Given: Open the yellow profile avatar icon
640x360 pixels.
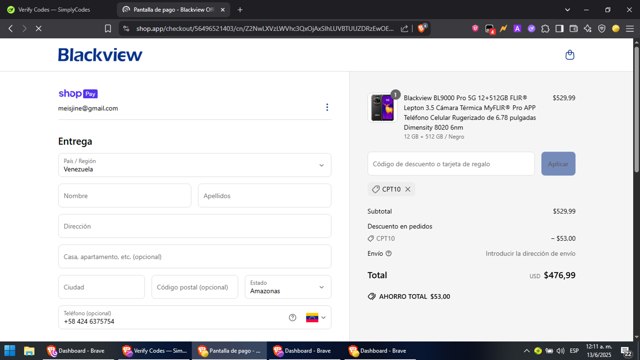Looking at the screenshot, I should [x=616, y=29].
